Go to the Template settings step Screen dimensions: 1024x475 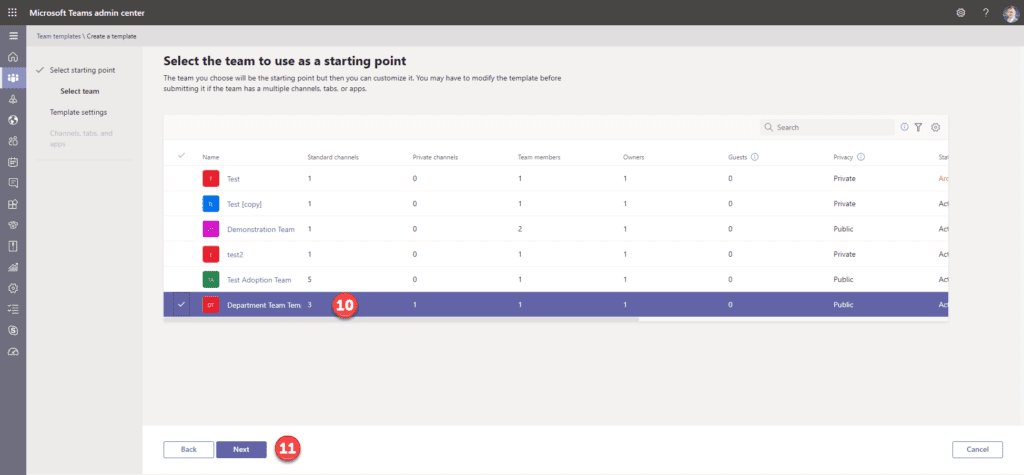[x=78, y=112]
